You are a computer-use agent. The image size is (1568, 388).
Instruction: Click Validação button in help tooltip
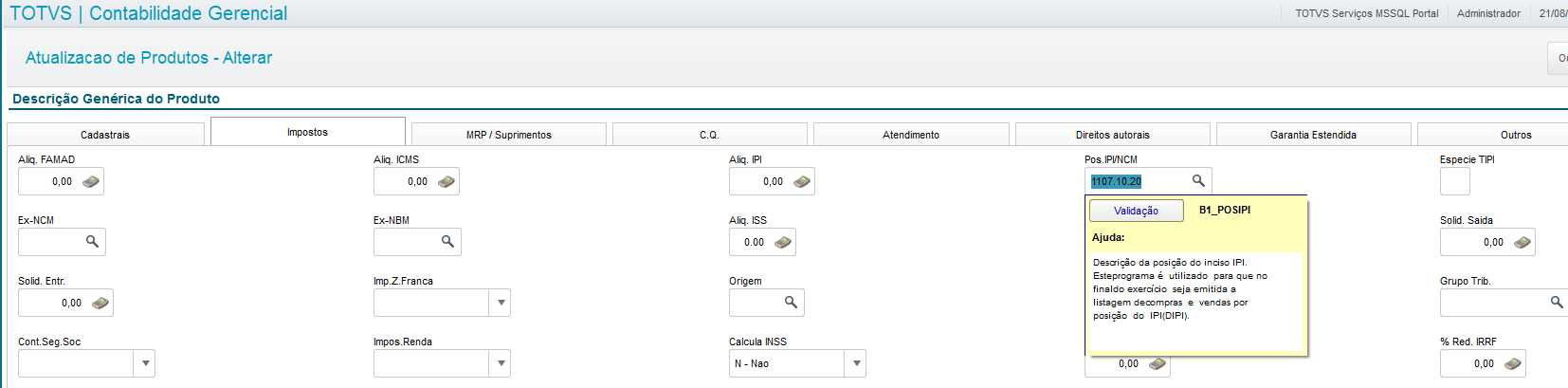click(x=1136, y=211)
